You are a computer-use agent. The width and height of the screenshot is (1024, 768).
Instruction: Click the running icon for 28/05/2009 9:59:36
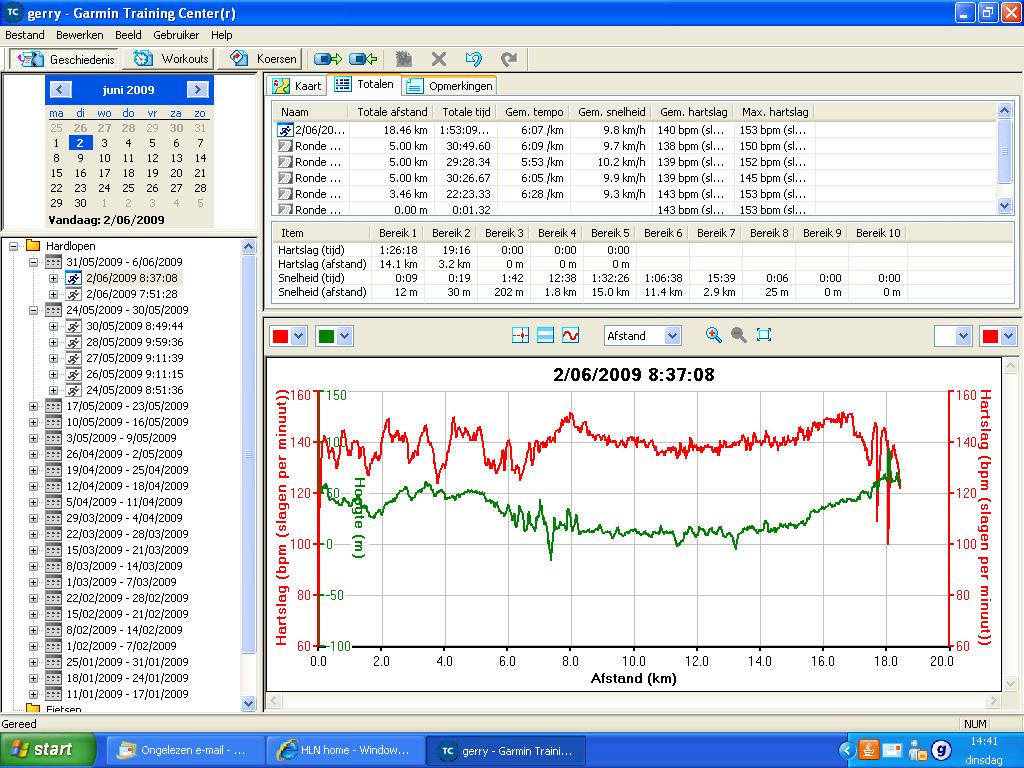pos(74,342)
